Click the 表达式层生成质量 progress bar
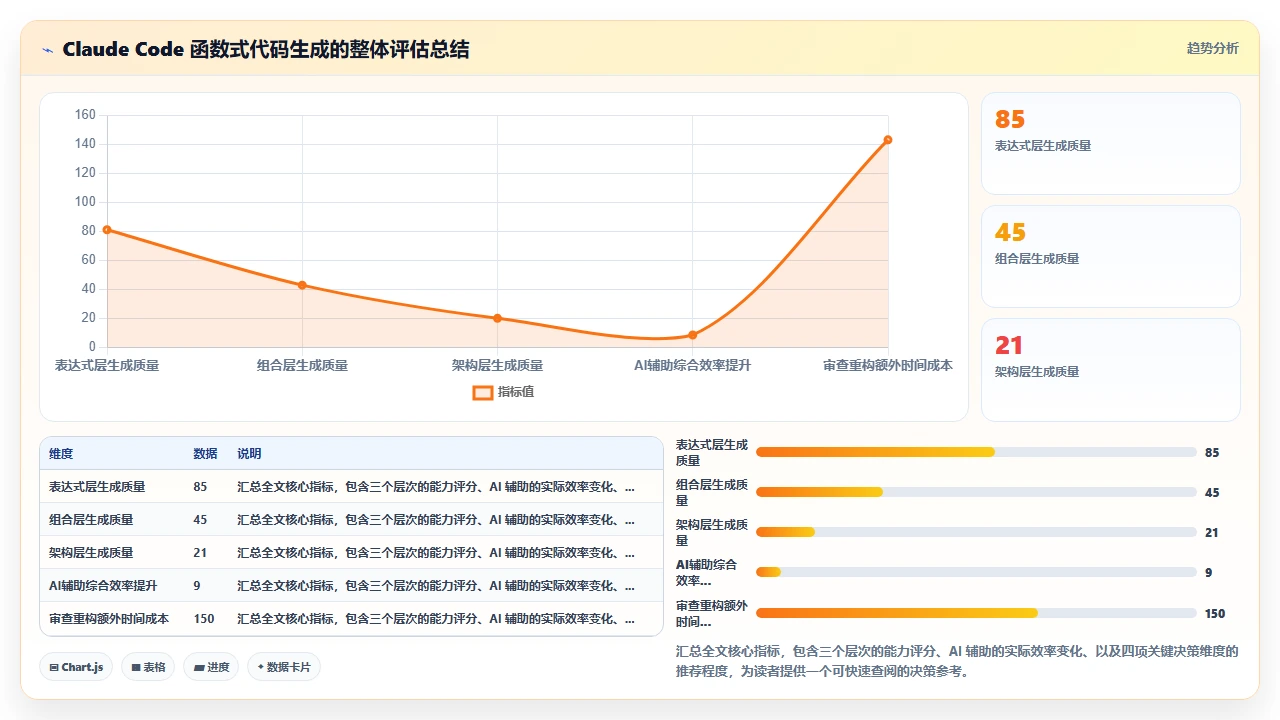 [x=976, y=452]
